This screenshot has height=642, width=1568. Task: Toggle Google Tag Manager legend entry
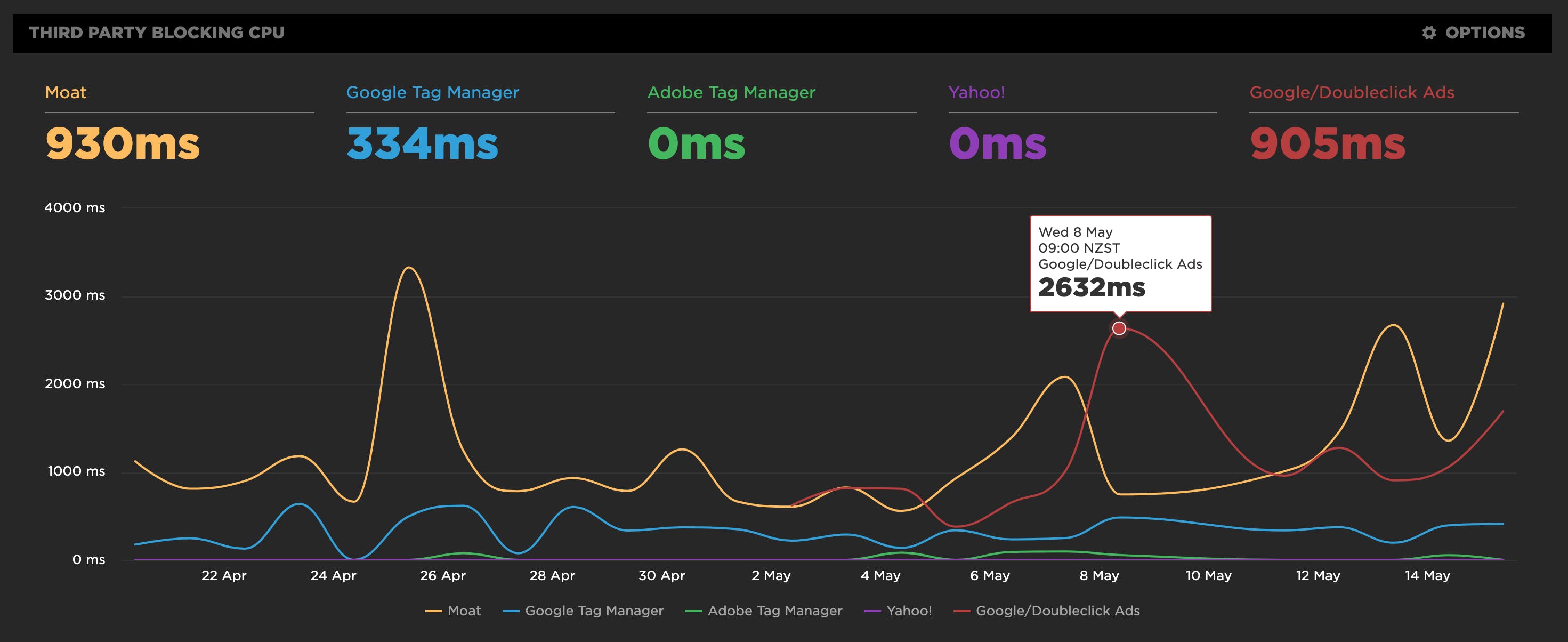point(594,611)
